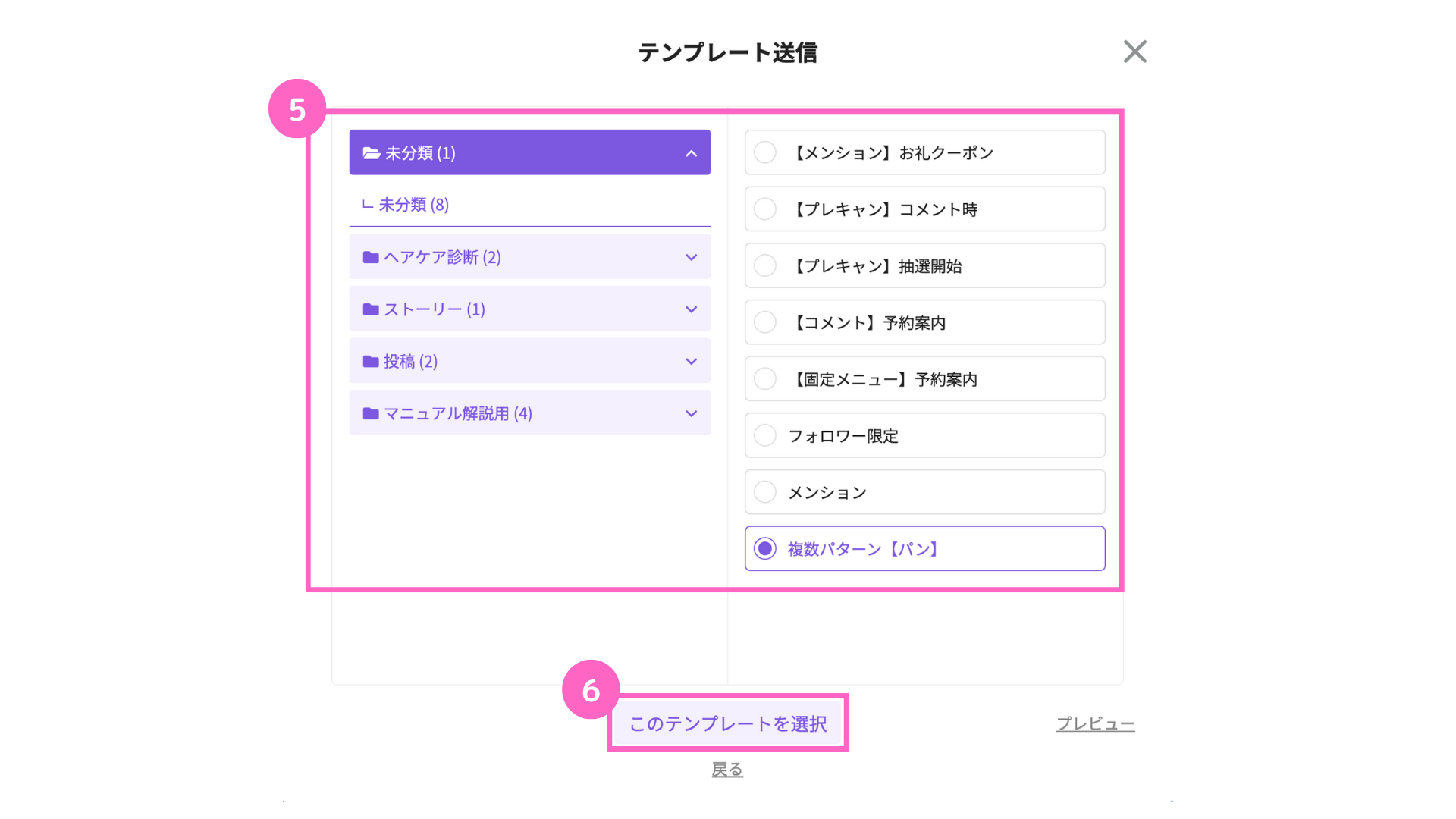This screenshot has width=1456, height=819.
Task: Expand the ストーリー (1) chevron
Action: [691, 309]
